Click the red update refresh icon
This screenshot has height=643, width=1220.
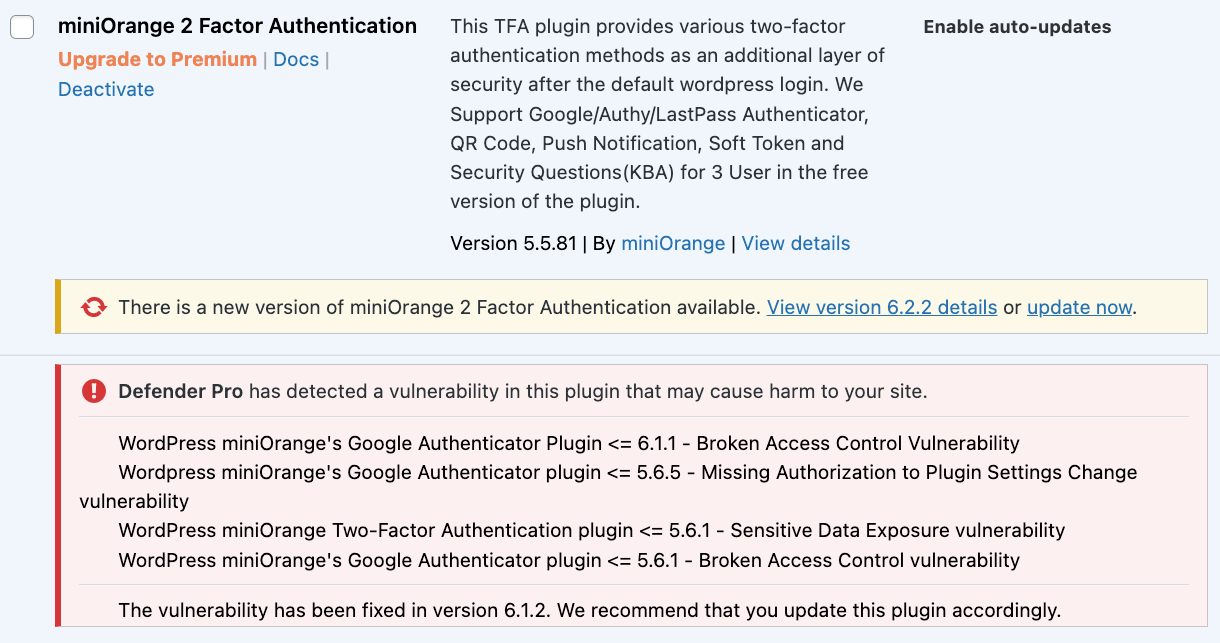point(94,307)
